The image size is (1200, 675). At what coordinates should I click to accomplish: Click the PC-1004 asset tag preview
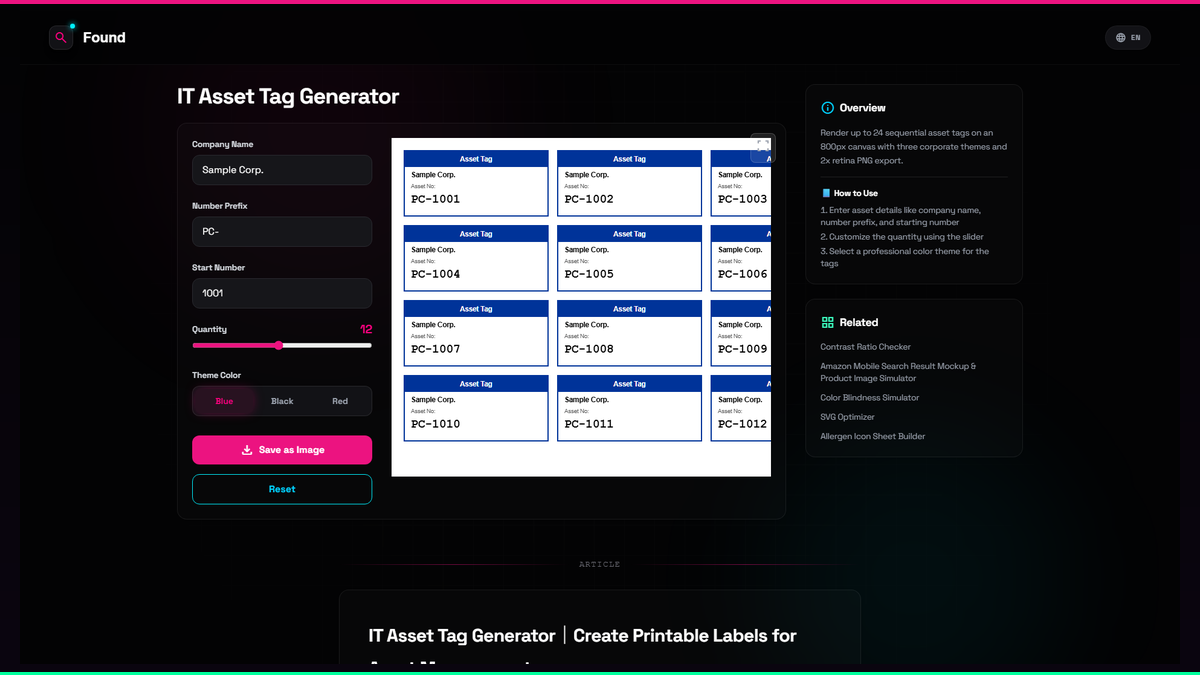pos(476,258)
